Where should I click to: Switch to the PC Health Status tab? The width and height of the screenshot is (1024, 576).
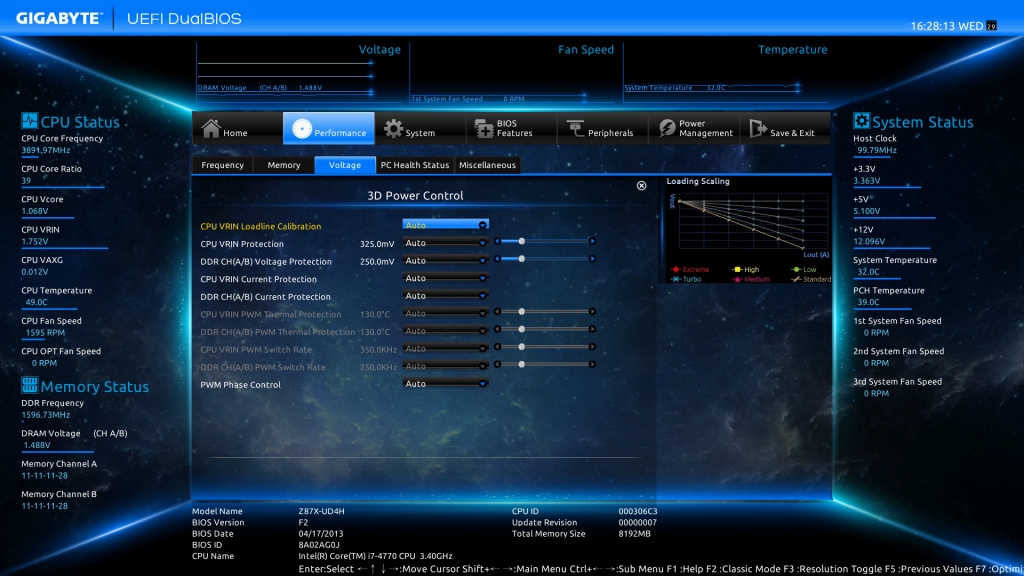[415, 165]
